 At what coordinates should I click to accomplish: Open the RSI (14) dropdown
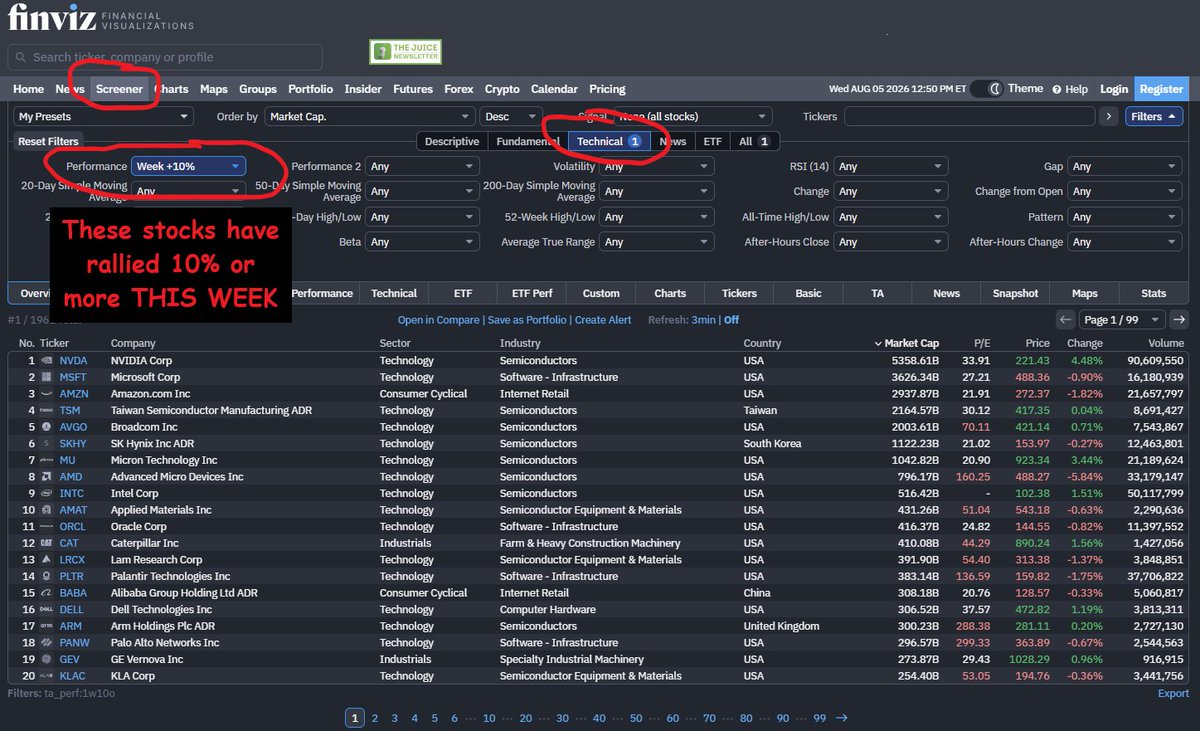[x=891, y=166]
